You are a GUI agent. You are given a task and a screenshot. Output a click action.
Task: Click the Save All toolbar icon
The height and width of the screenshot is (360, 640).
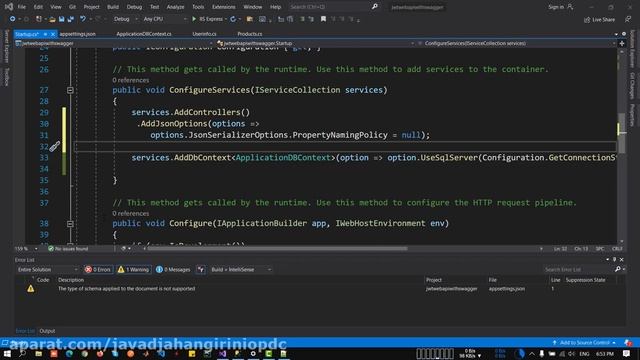point(71,19)
